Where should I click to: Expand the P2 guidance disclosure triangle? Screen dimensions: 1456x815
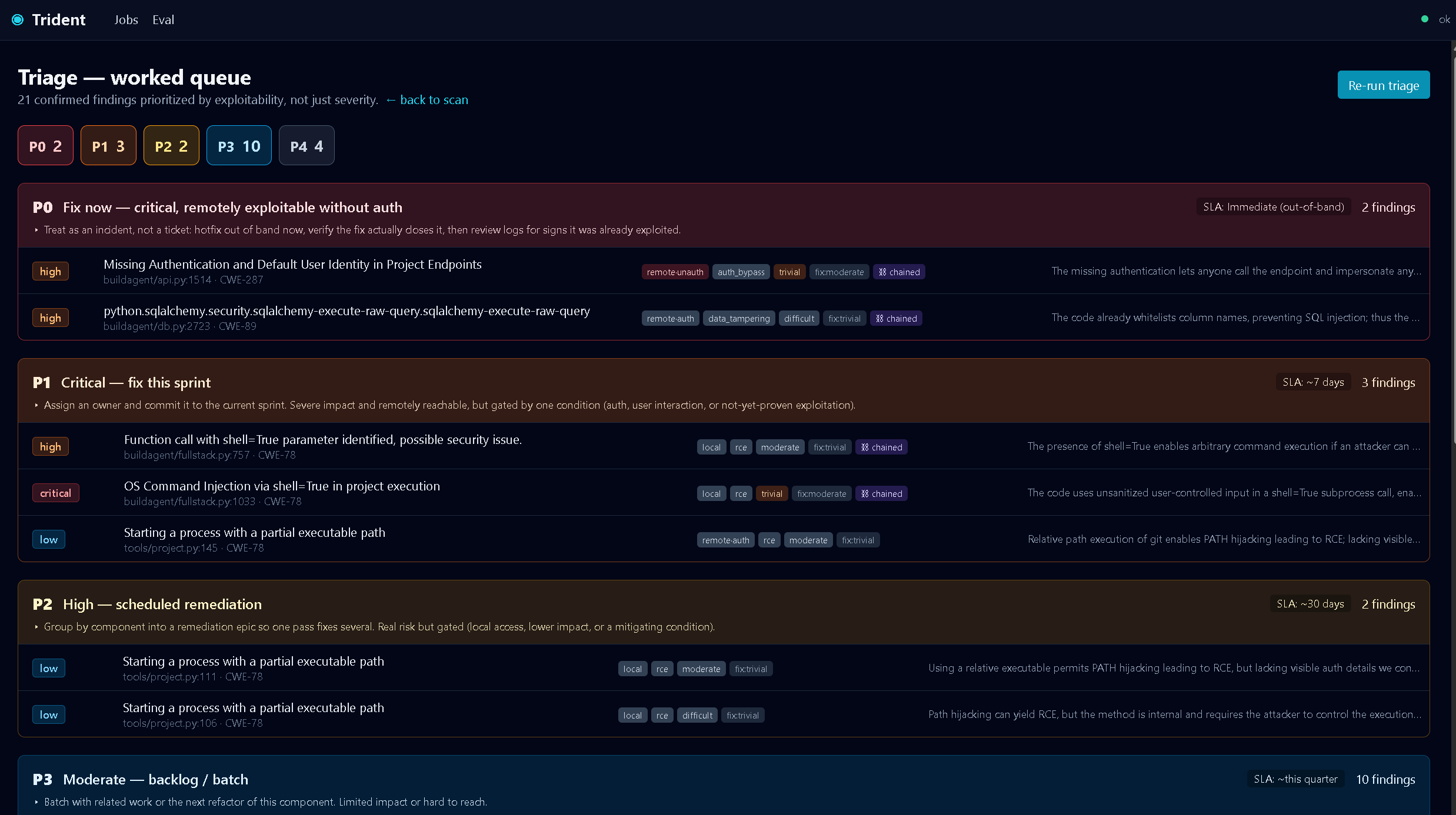[36, 627]
